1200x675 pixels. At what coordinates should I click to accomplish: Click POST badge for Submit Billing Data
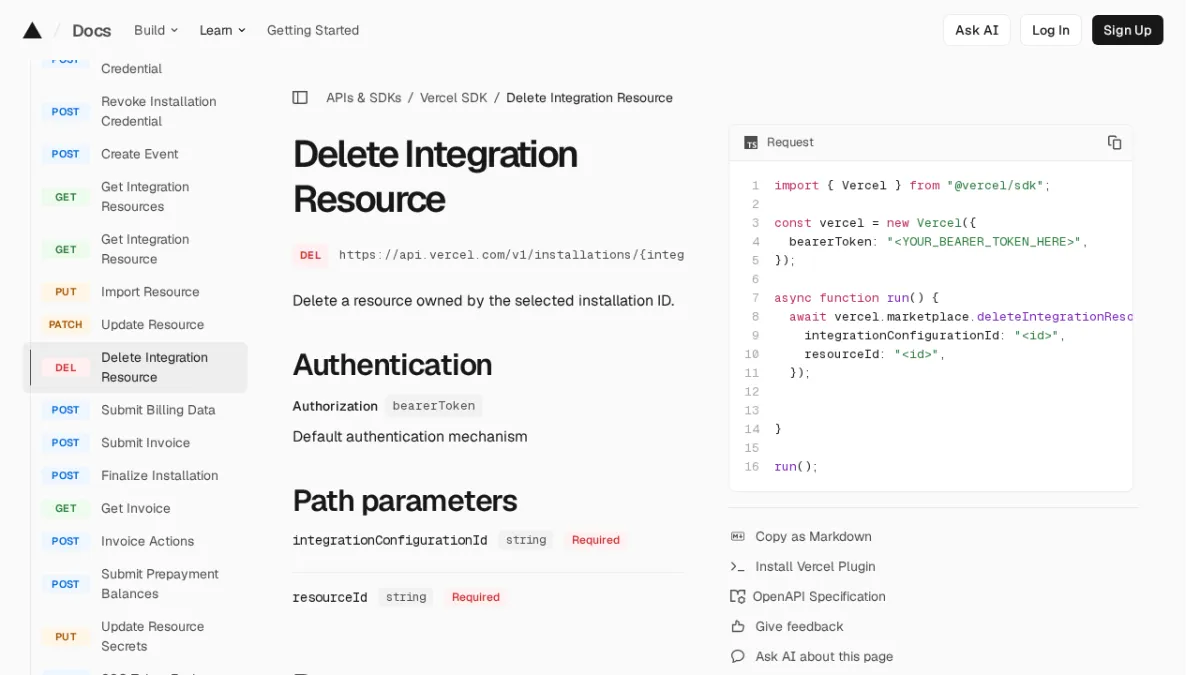tap(66, 410)
